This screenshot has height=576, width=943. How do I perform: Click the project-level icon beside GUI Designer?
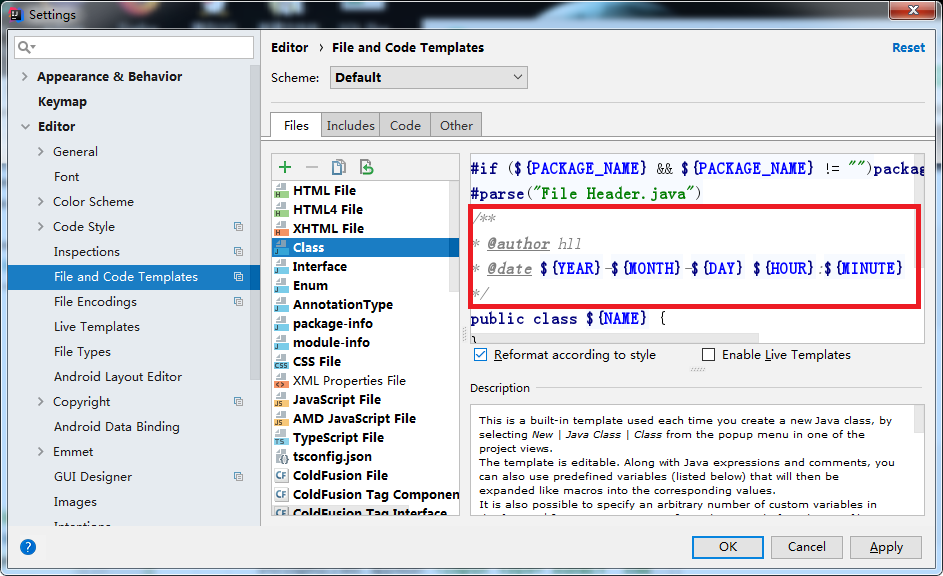pyautogui.click(x=238, y=476)
